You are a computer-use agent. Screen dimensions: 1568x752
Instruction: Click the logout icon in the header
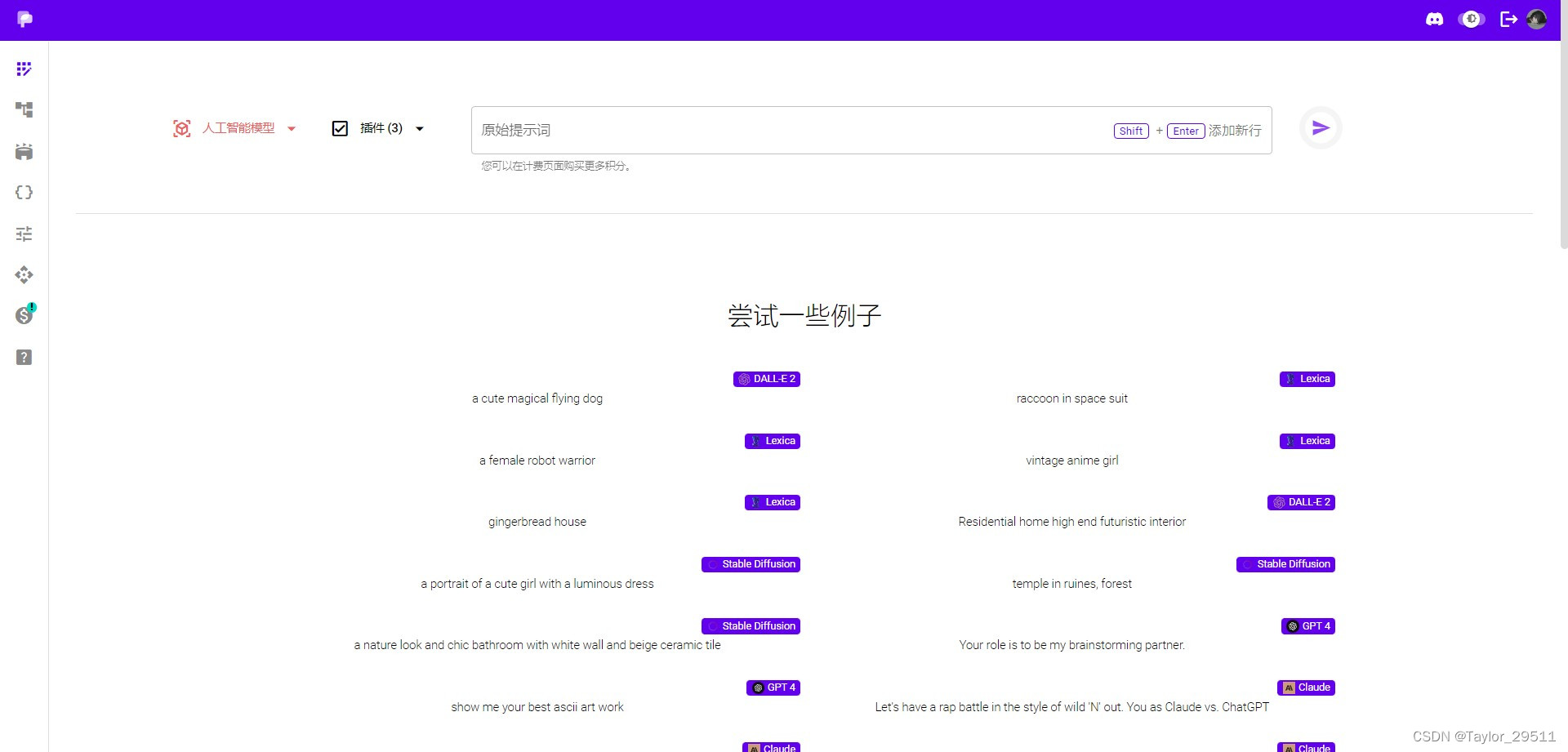coord(1508,19)
